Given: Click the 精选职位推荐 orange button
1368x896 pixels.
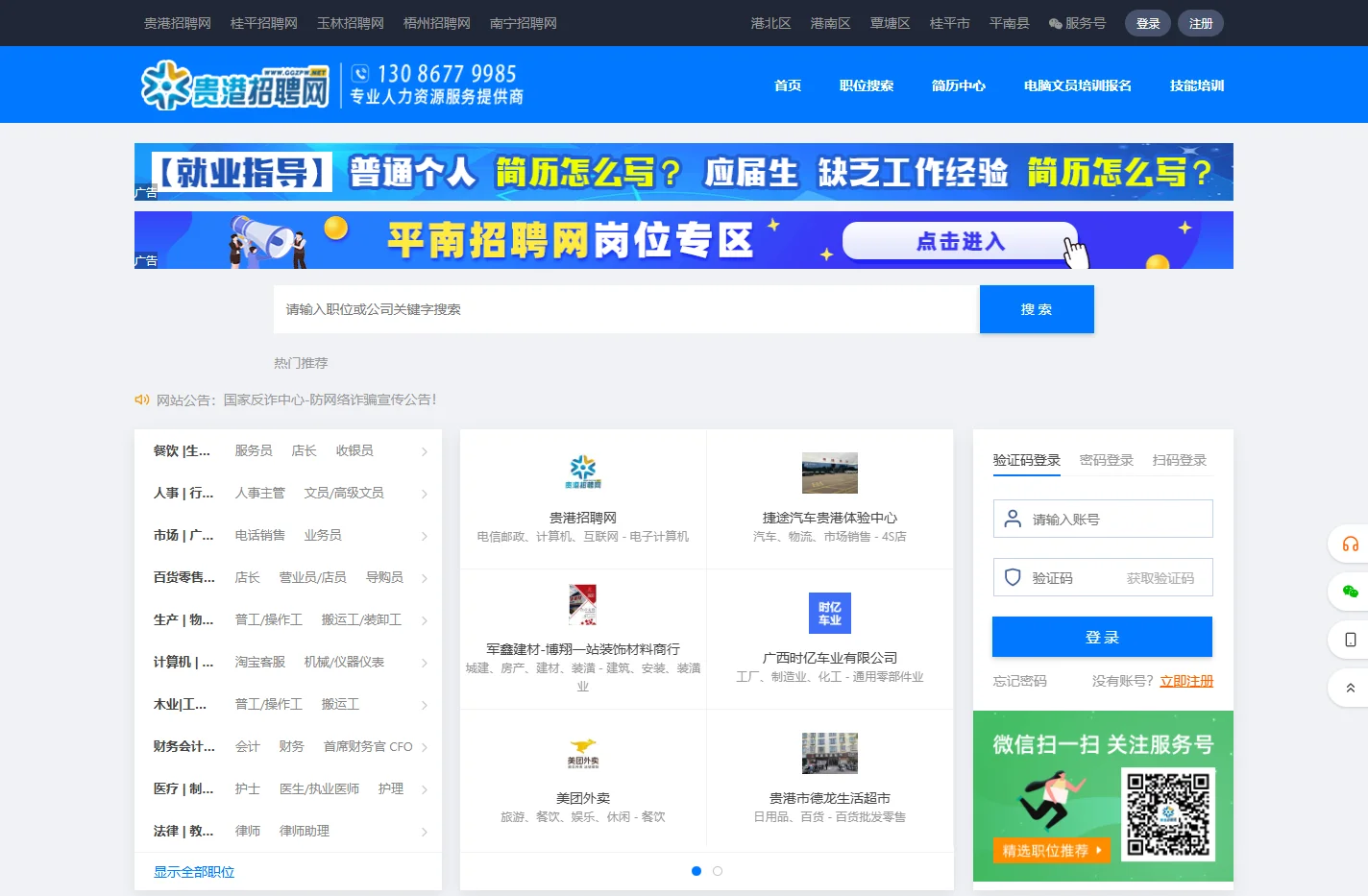Looking at the screenshot, I should [x=1051, y=850].
